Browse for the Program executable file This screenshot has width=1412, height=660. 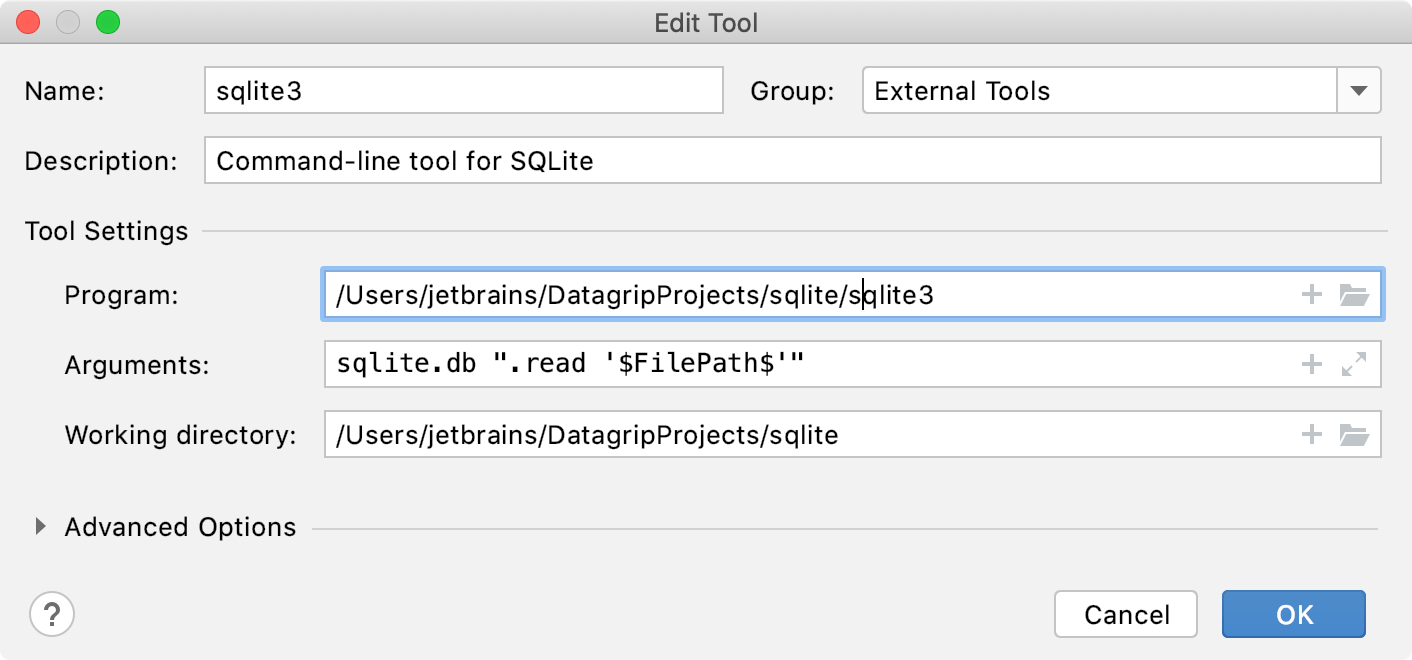[x=1356, y=294]
